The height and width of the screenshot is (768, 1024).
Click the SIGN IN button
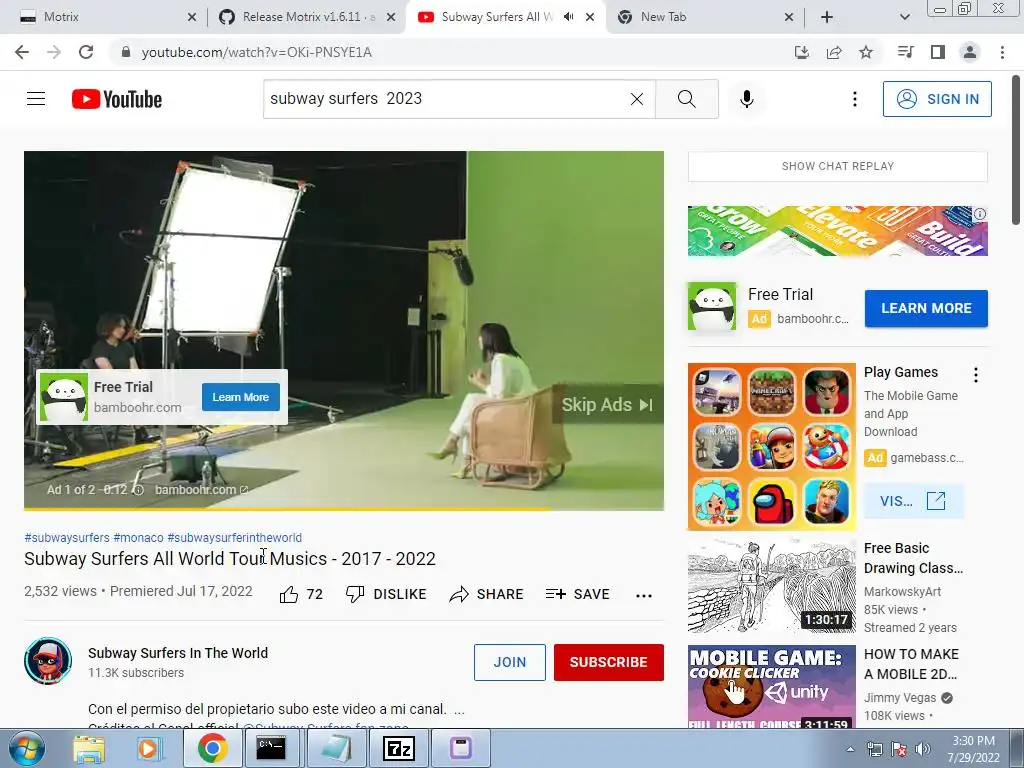(937, 99)
